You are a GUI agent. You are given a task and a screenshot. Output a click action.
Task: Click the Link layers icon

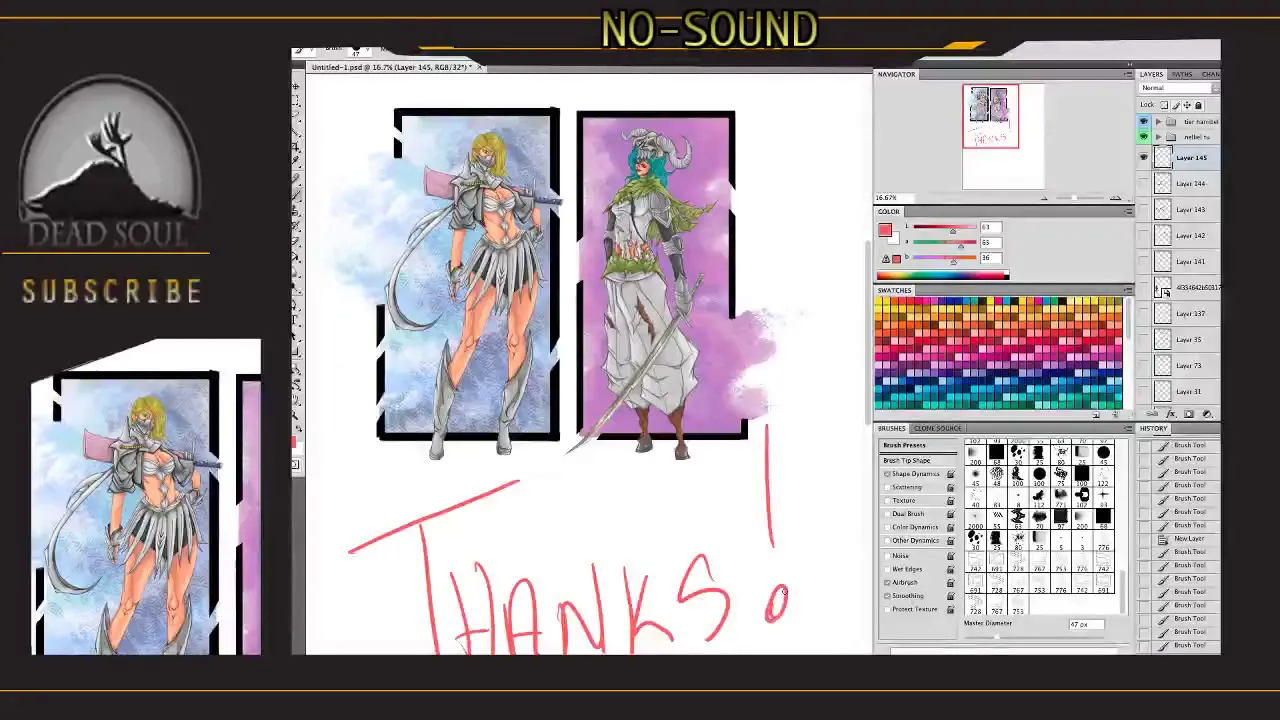(1152, 414)
